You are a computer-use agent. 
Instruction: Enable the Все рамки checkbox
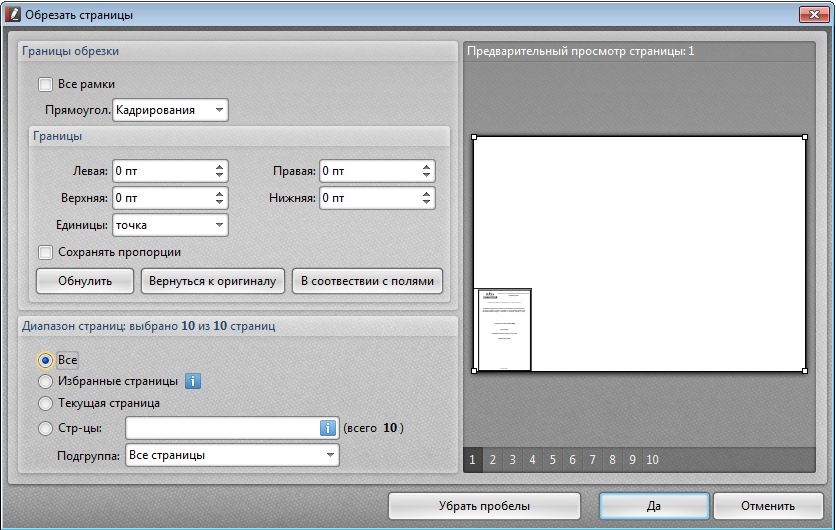pos(45,84)
